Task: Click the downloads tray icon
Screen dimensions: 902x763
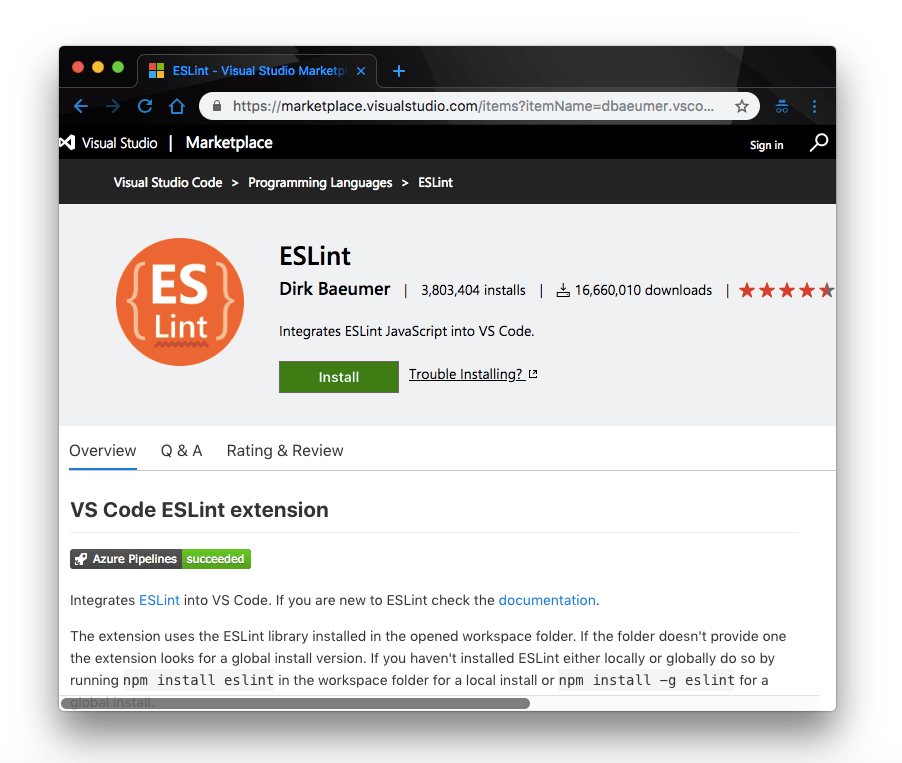Action: [x=563, y=291]
